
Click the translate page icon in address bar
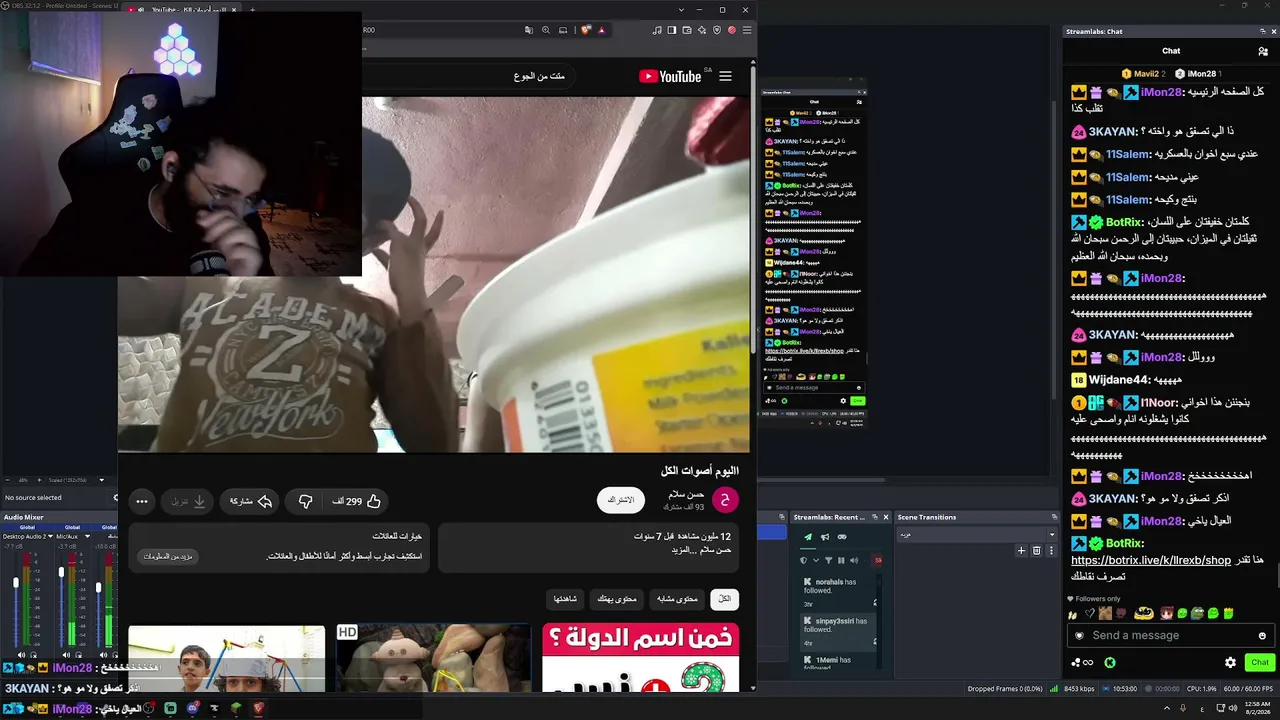(529, 30)
